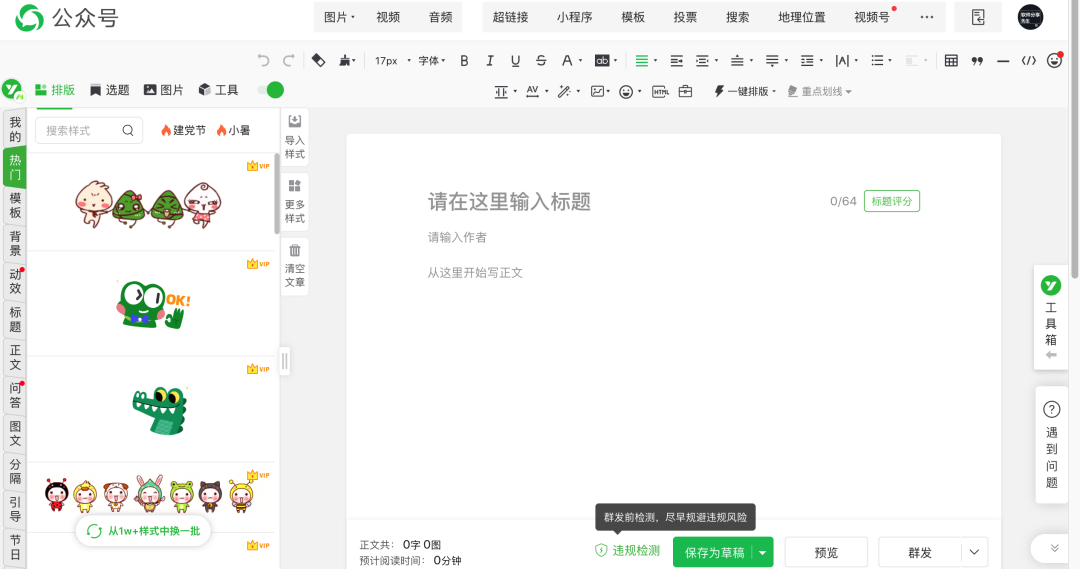Toggle strikethrough formatting
This screenshot has height=569, width=1080.
point(541,61)
